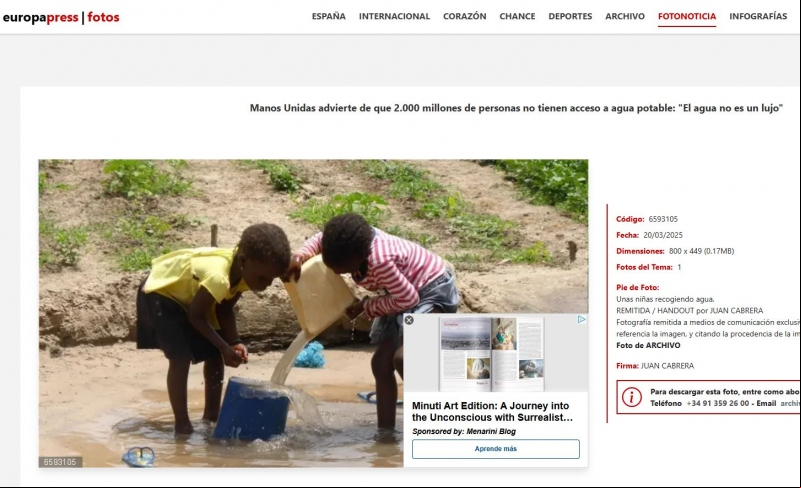Click the archive email link in download box
Screen dimensions: 801x488
790,403
